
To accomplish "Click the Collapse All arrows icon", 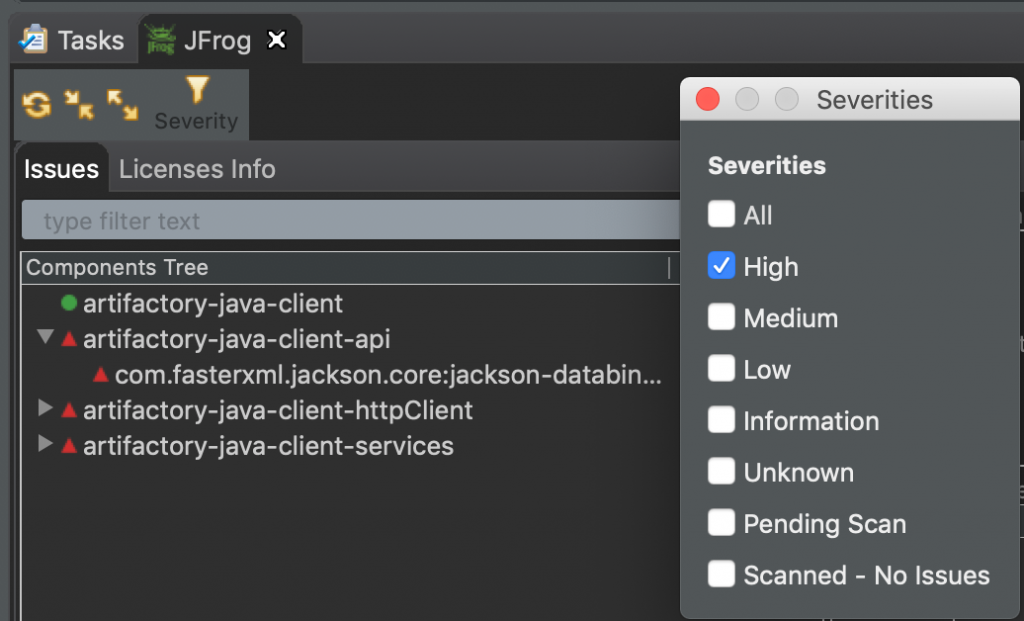I will [79, 104].
